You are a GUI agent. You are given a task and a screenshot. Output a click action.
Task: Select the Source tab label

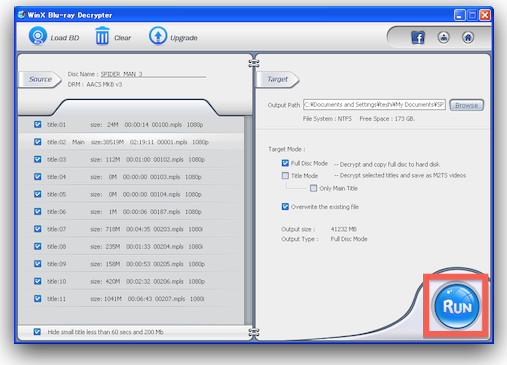tap(40, 79)
